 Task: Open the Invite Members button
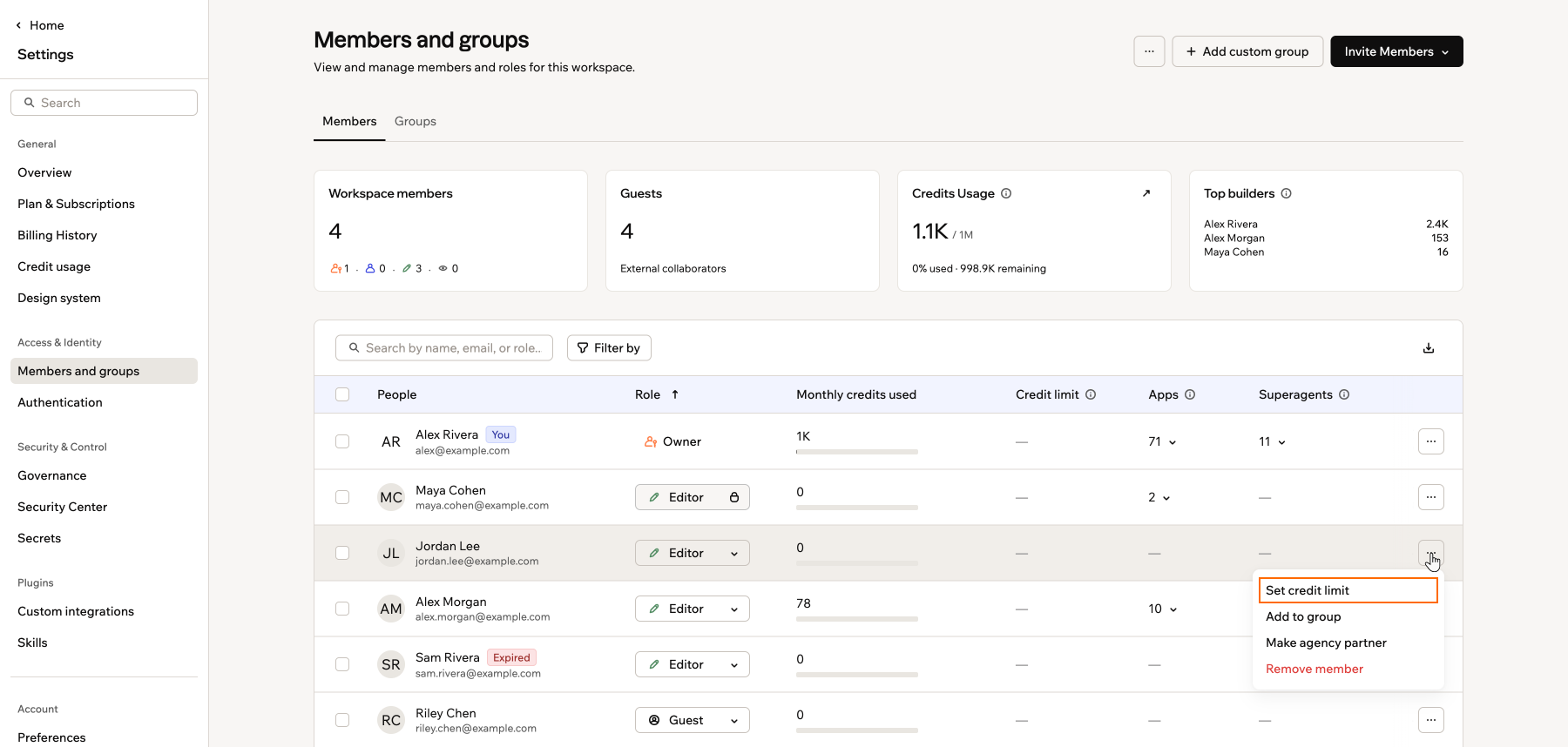tap(1396, 51)
